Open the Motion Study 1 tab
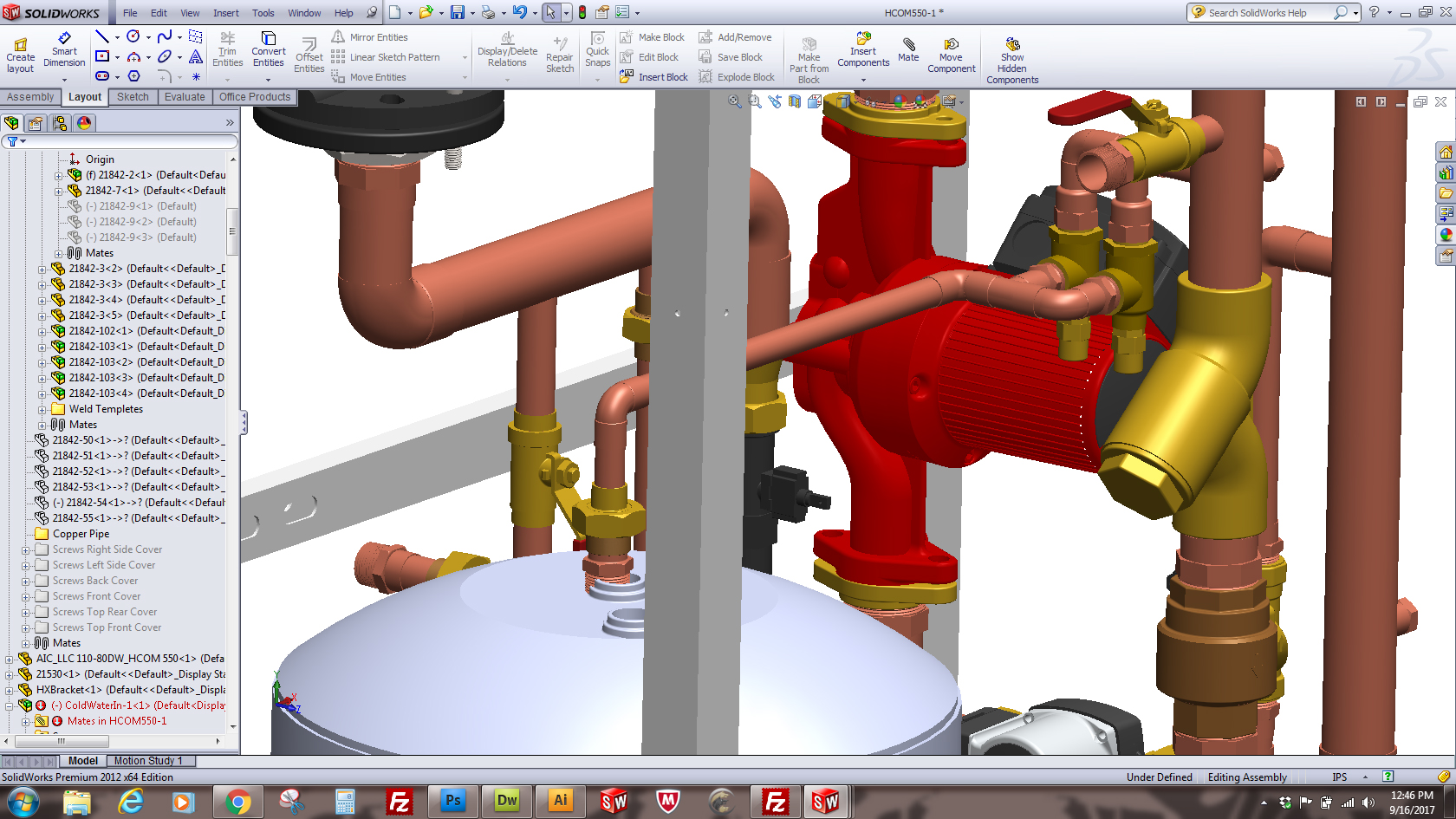 (x=148, y=761)
